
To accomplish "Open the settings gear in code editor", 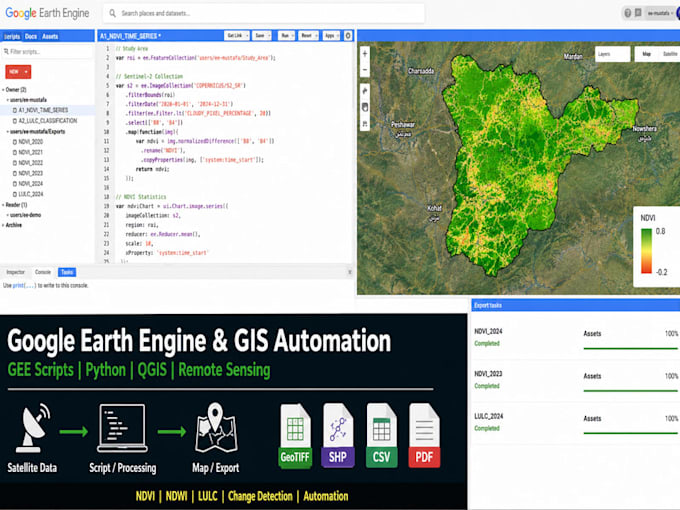I will coord(348,36).
